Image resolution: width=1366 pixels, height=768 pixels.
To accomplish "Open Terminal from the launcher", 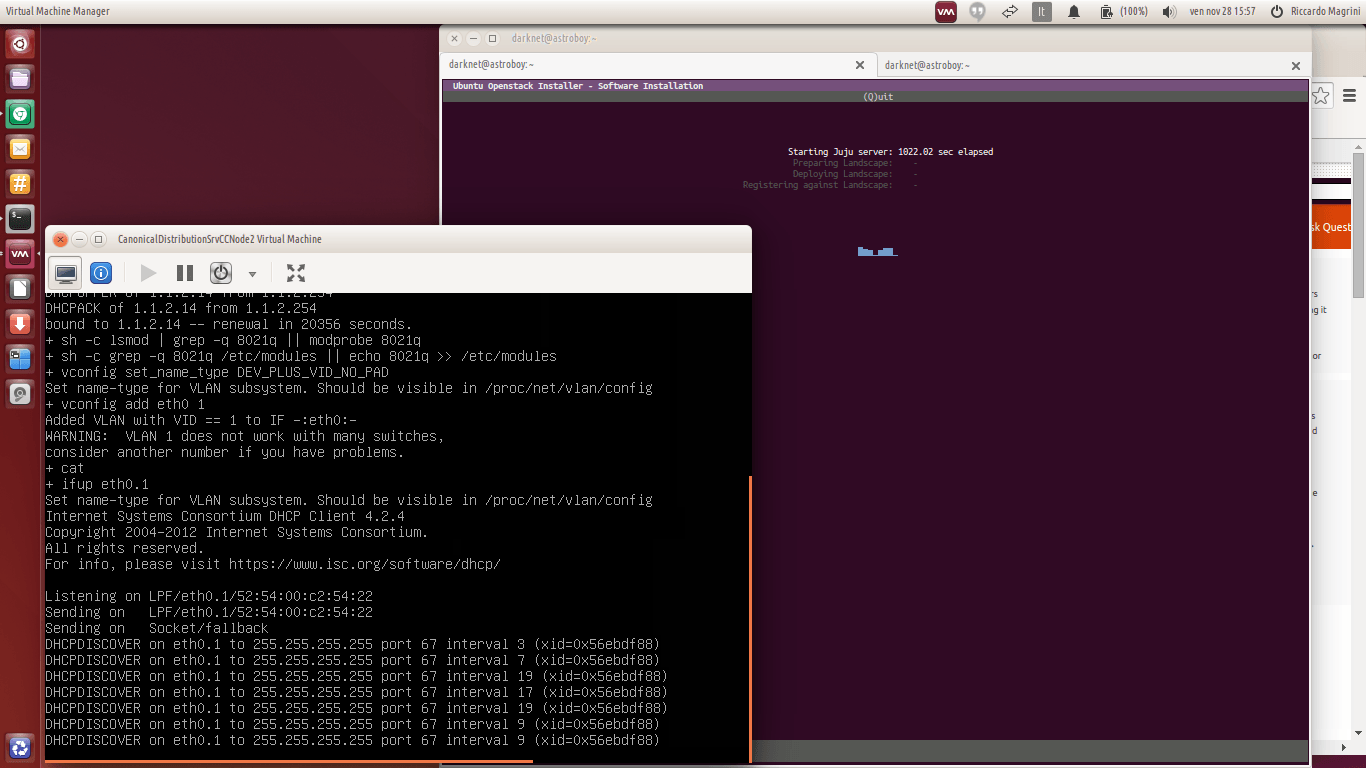I will [20, 219].
